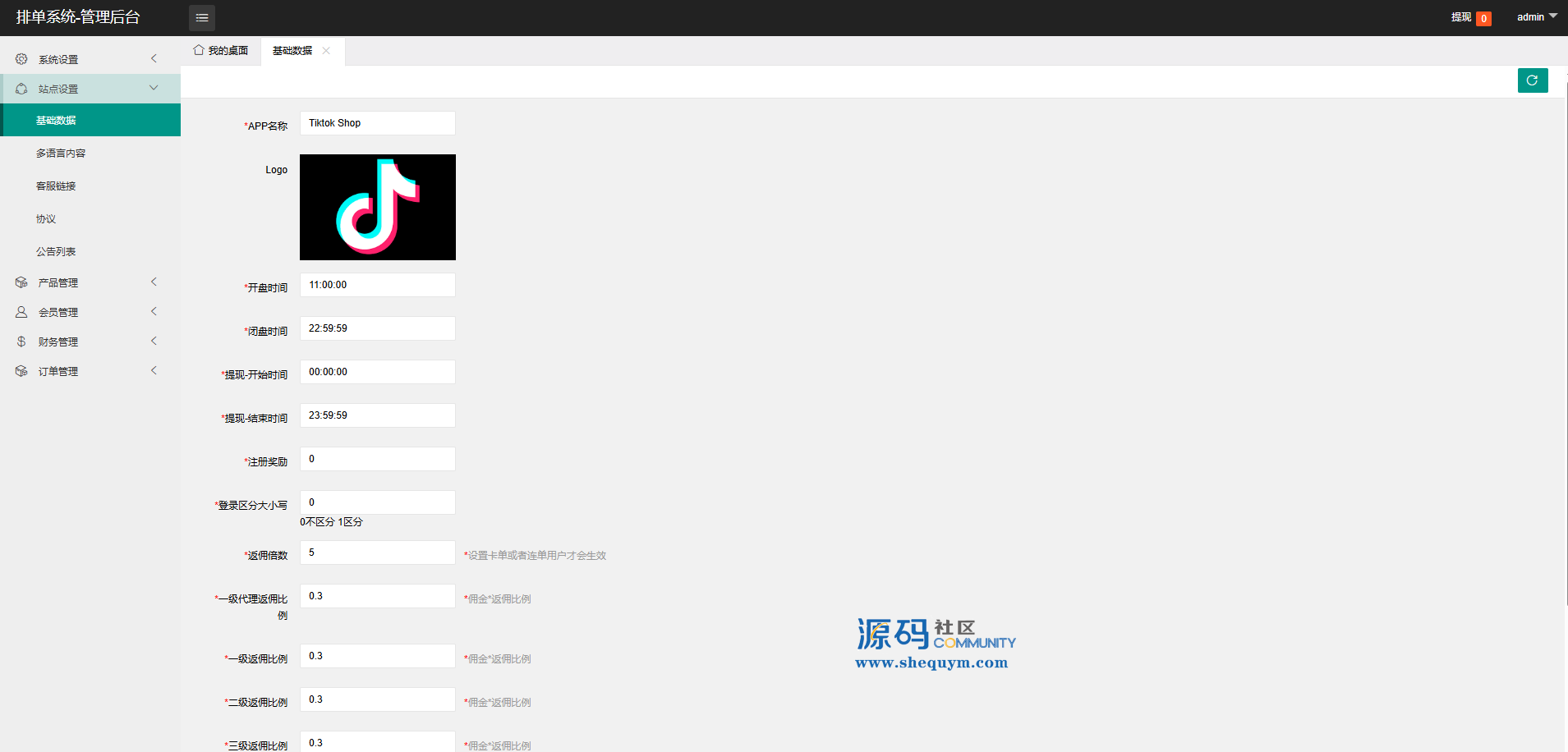Collapse the 站点设置 menu chevron

point(154,88)
